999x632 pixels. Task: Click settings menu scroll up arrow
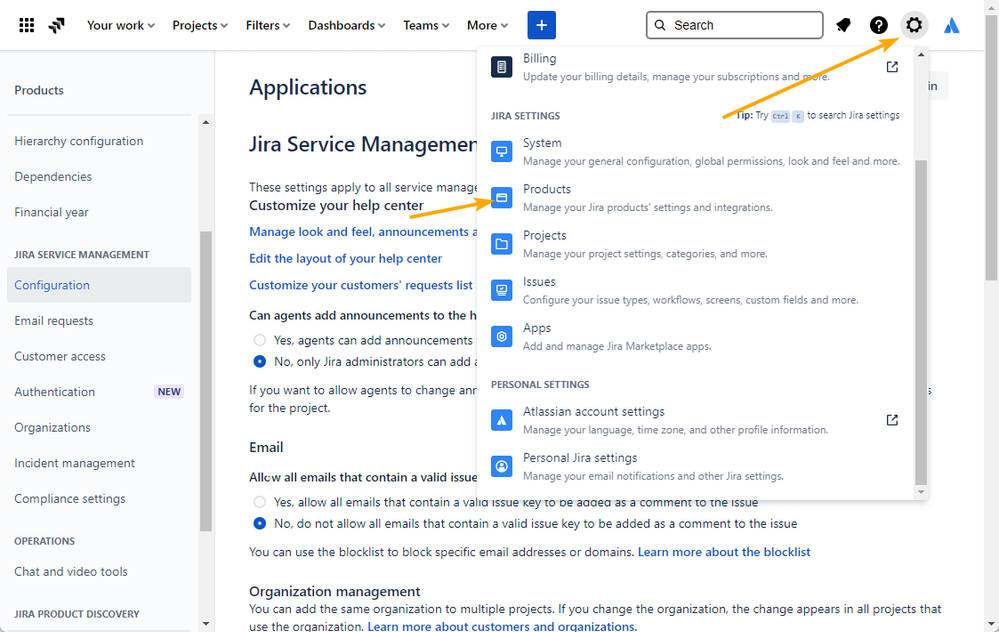pyautogui.click(x=921, y=55)
